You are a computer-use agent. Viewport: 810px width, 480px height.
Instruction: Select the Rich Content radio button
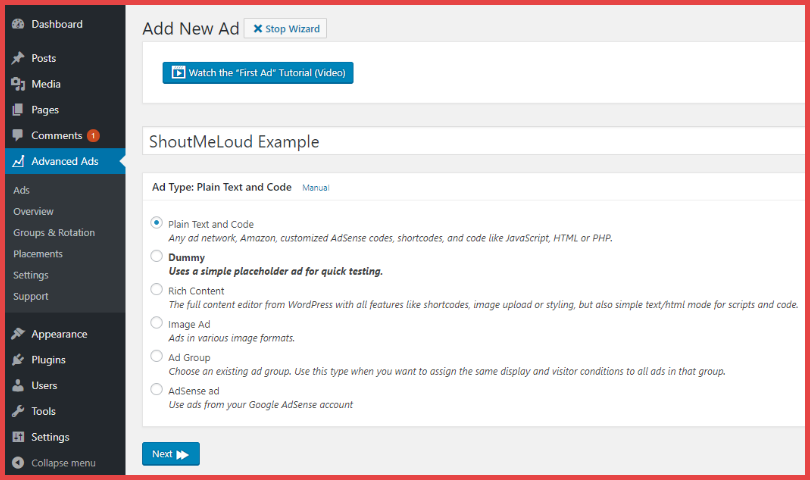(x=157, y=289)
